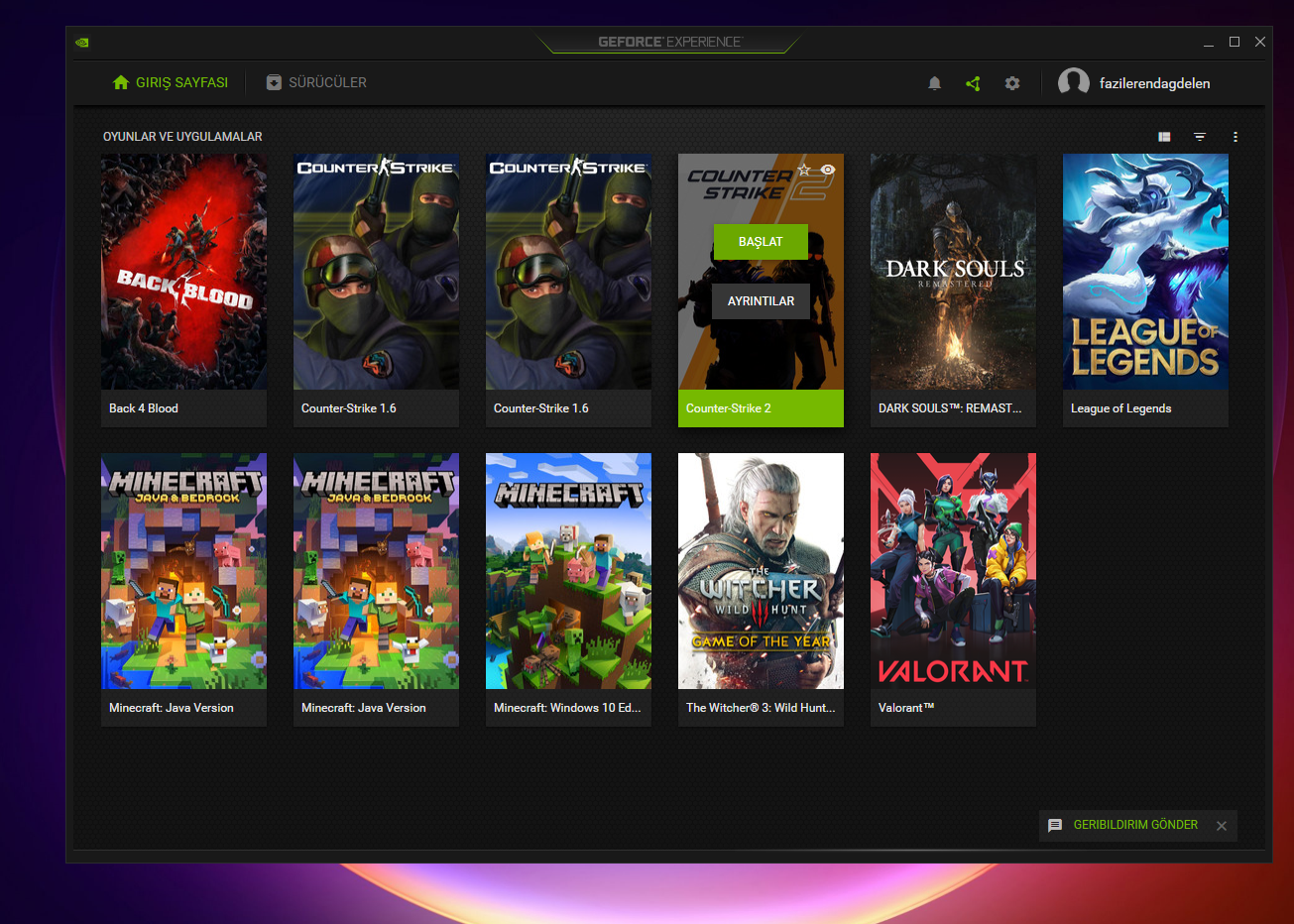The image size is (1294, 924).
Task: Launch Counter-Strike 2 with BAŞLAT
Action: click(x=761, y=242)
